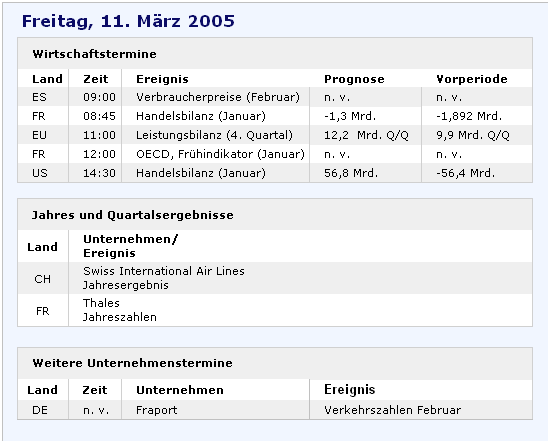
Task: Click the Fraport company cell
Action: pos(156,410)
